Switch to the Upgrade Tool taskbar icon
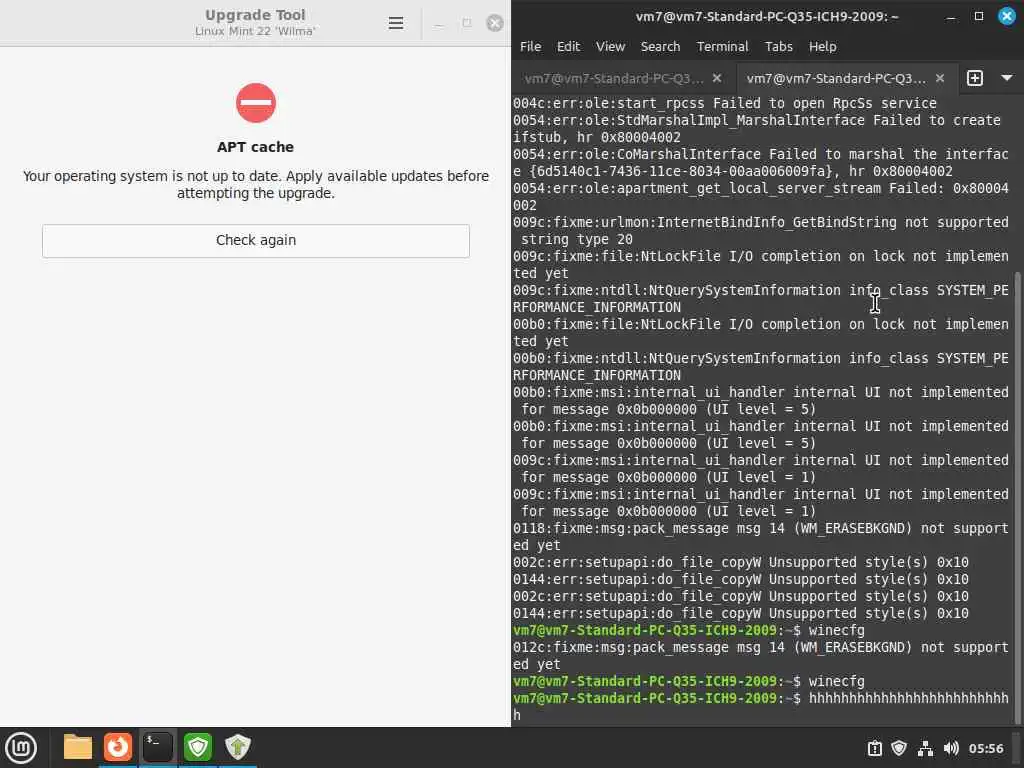 pos(238,747)
